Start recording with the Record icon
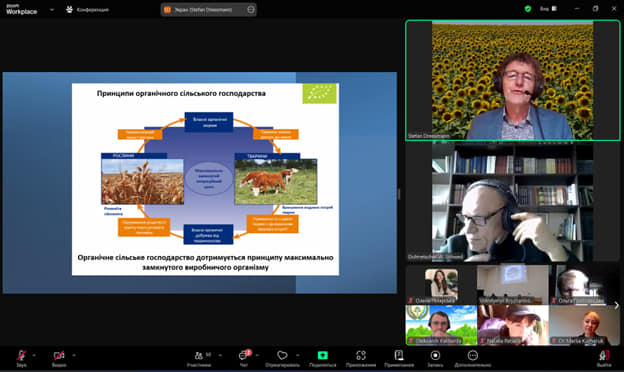624x372 pixels. tap(435, 355)
